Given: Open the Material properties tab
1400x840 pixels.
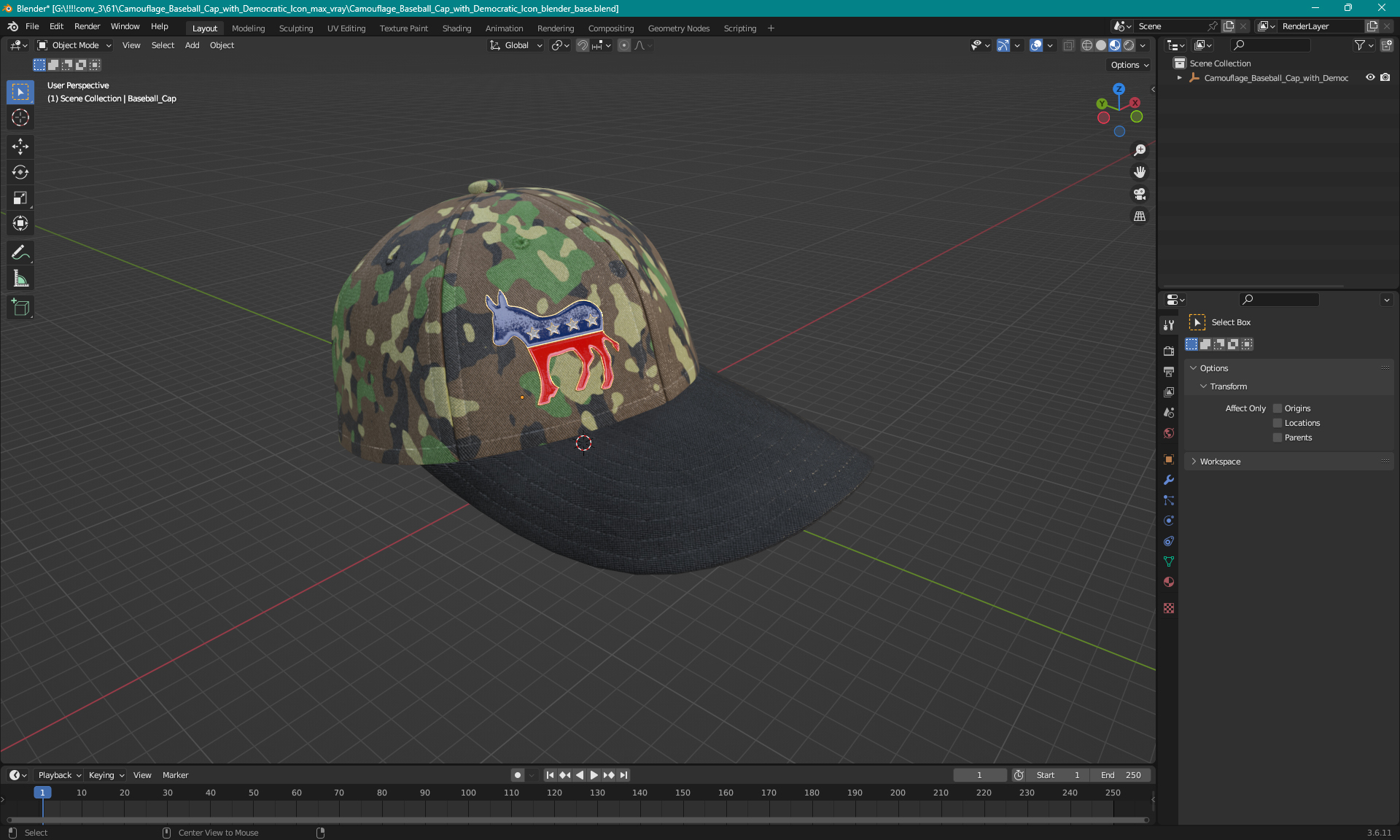Looking at the screenshot, I should (x=1169, y=582).
